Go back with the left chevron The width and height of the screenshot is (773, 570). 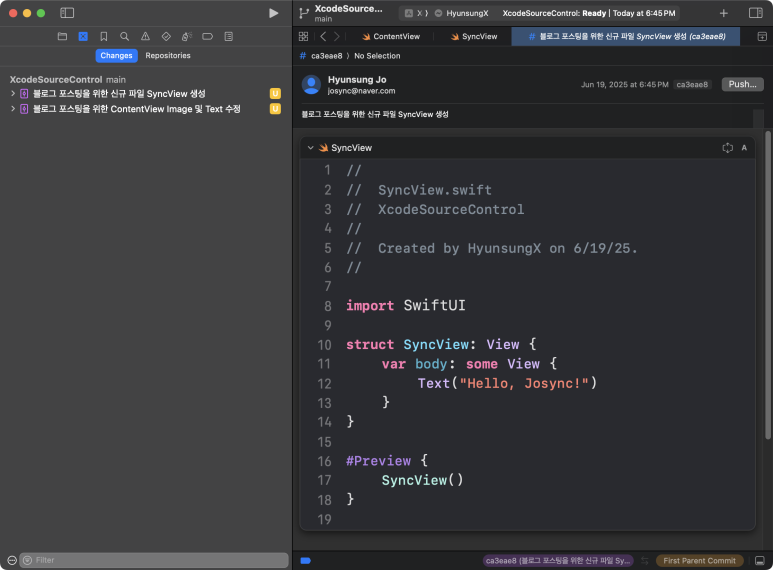tap(323, 36)
